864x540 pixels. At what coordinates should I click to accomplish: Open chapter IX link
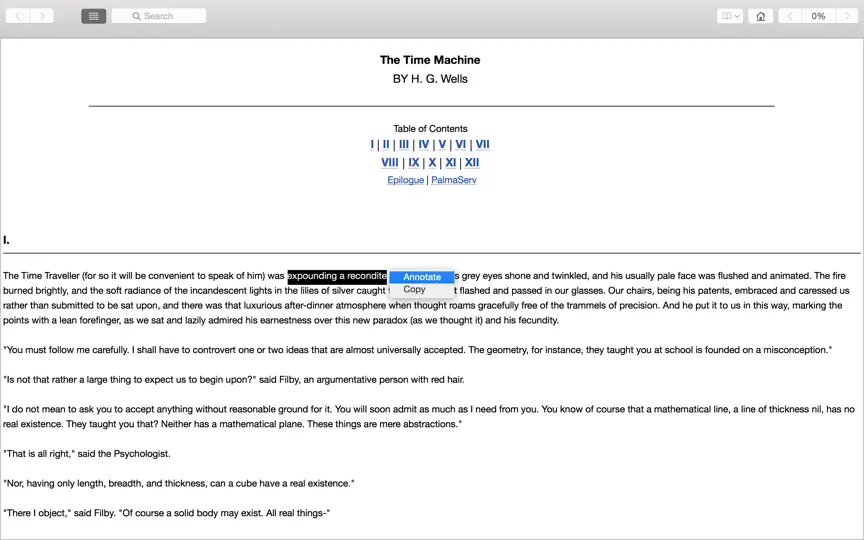414,163
